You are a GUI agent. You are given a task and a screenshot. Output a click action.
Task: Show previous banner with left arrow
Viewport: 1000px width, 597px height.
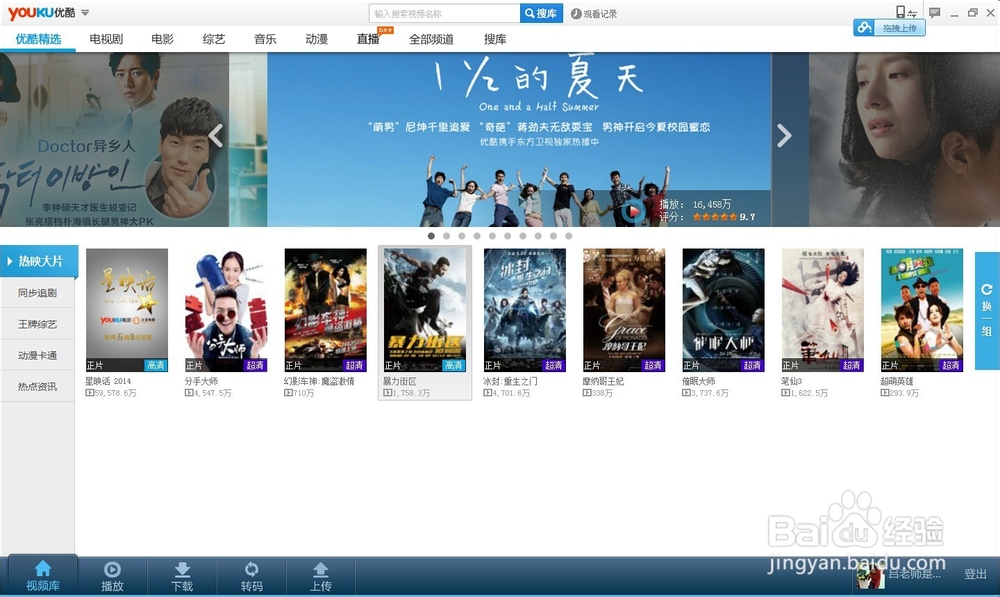coord(216,135)
